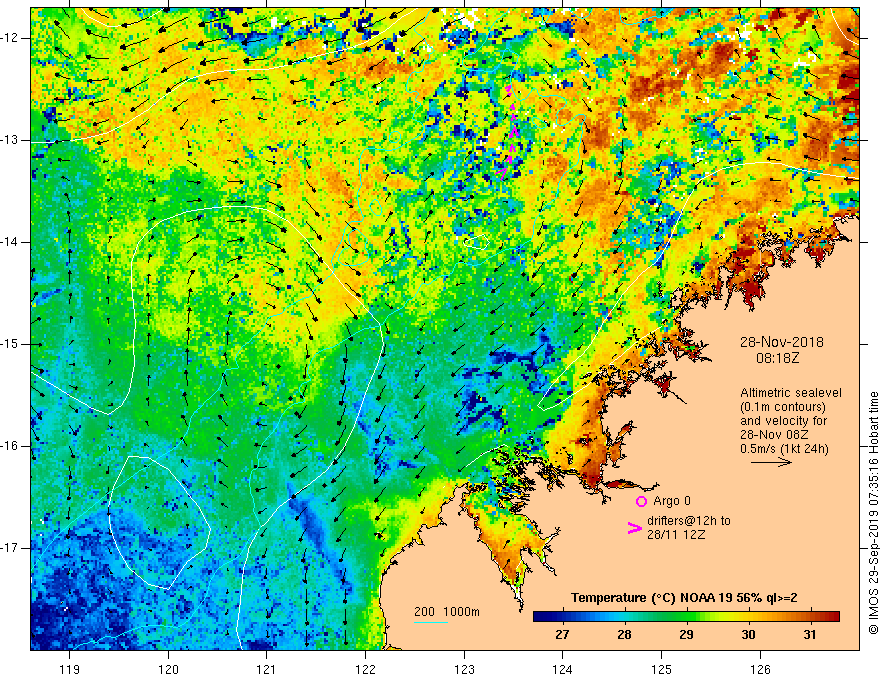880x680 pixels.
Task: Click the latitude axis label -13
Action: (10, 140)
